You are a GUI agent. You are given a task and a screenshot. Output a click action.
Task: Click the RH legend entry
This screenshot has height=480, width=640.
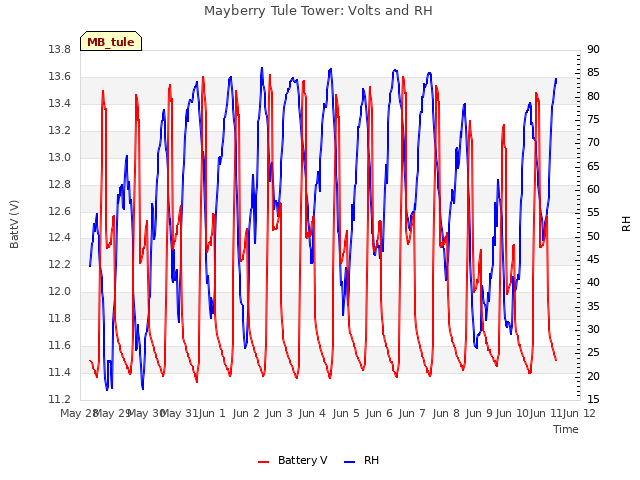(362, 460)
